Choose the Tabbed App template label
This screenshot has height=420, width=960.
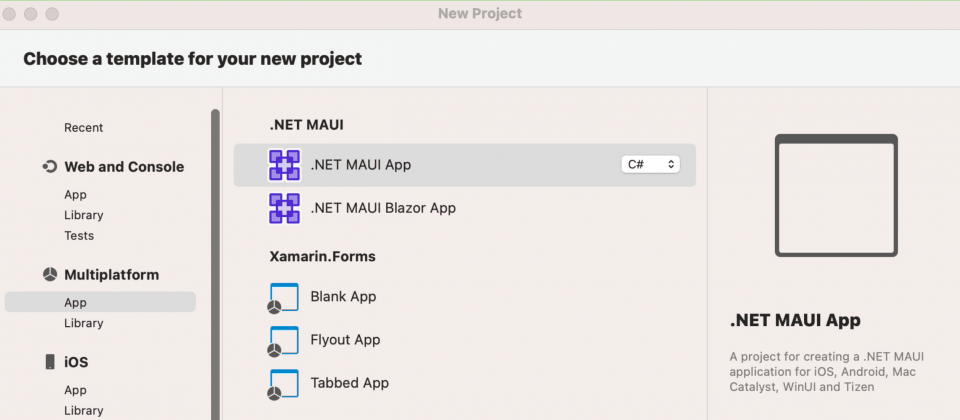point(349,383)
